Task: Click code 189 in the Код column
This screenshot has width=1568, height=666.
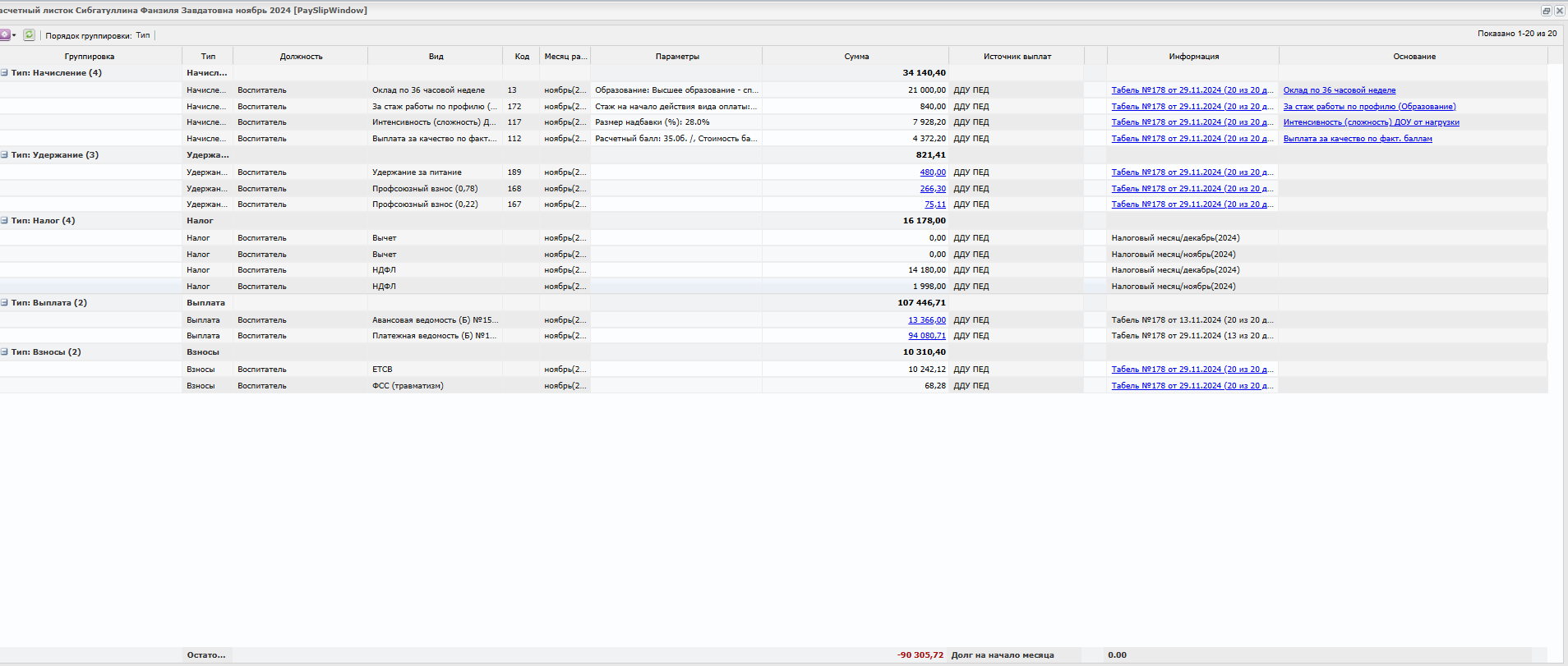Action: [x=514, y=172]
